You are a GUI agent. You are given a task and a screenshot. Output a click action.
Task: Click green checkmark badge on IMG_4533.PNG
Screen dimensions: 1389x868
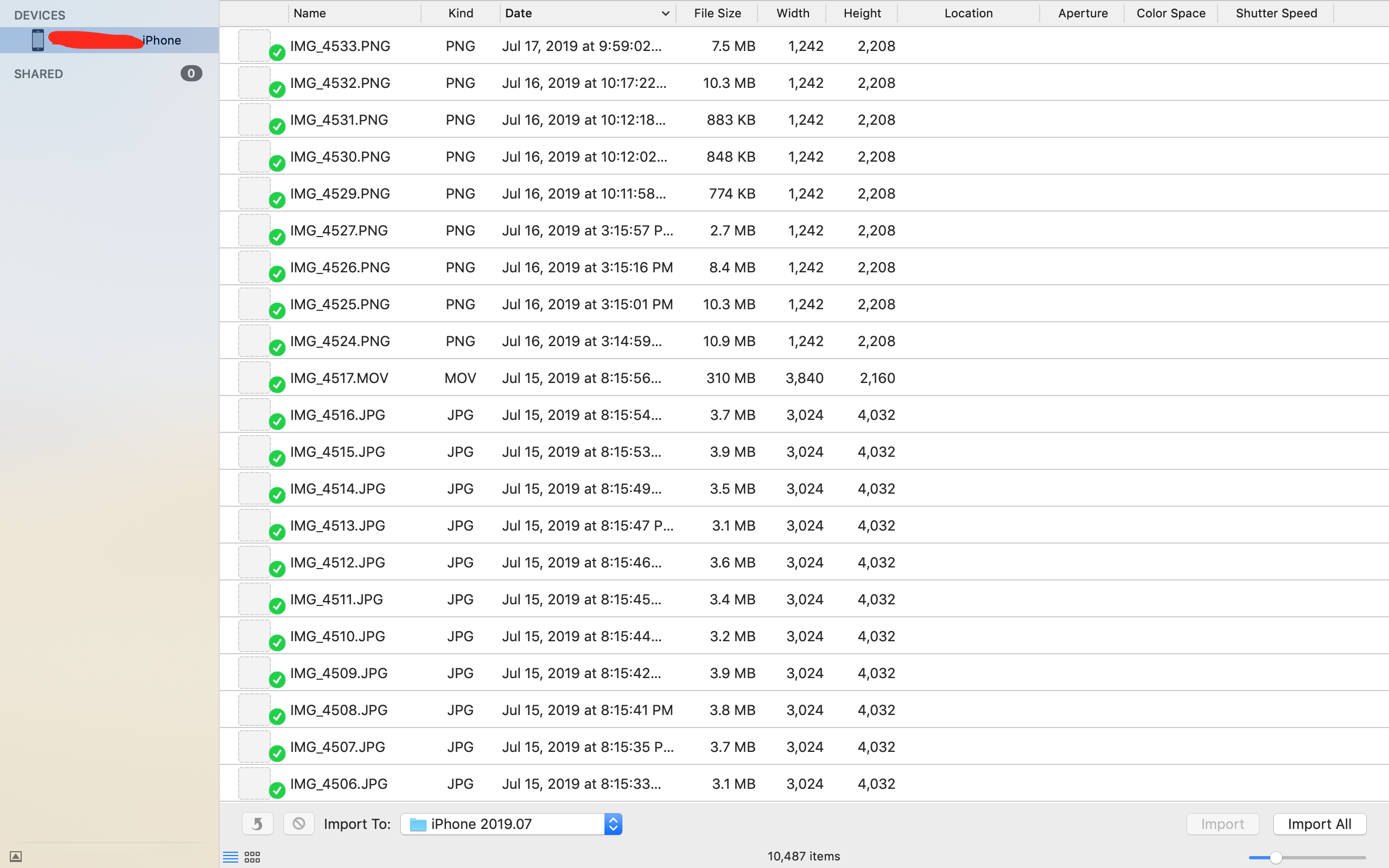click(277, 53)
